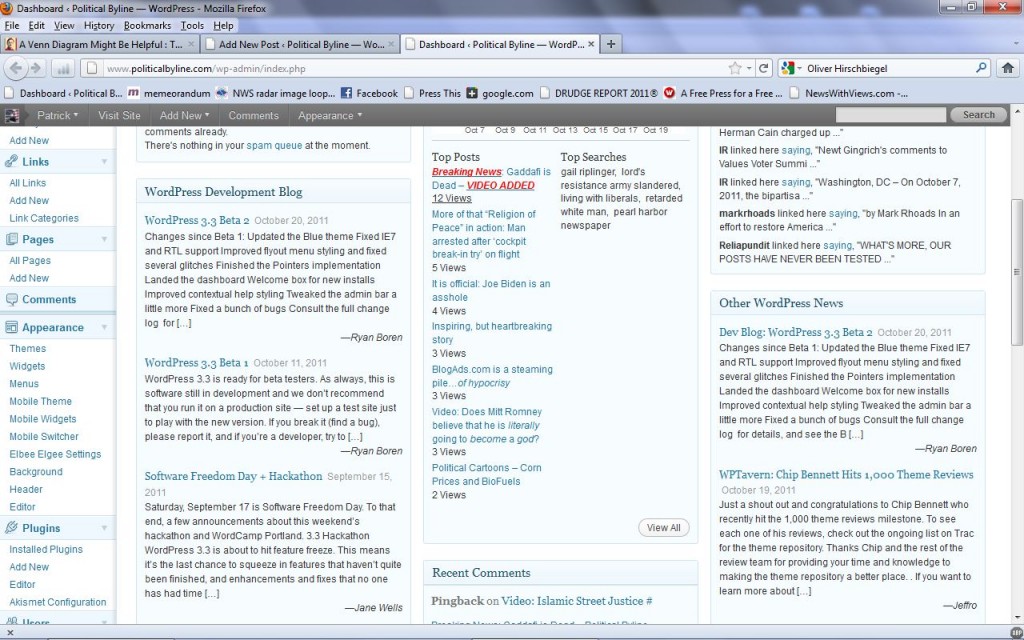Open Mobile Switcher under Appearance
The width and height of the screenshot is (1024, 640).
pos(44,436)
